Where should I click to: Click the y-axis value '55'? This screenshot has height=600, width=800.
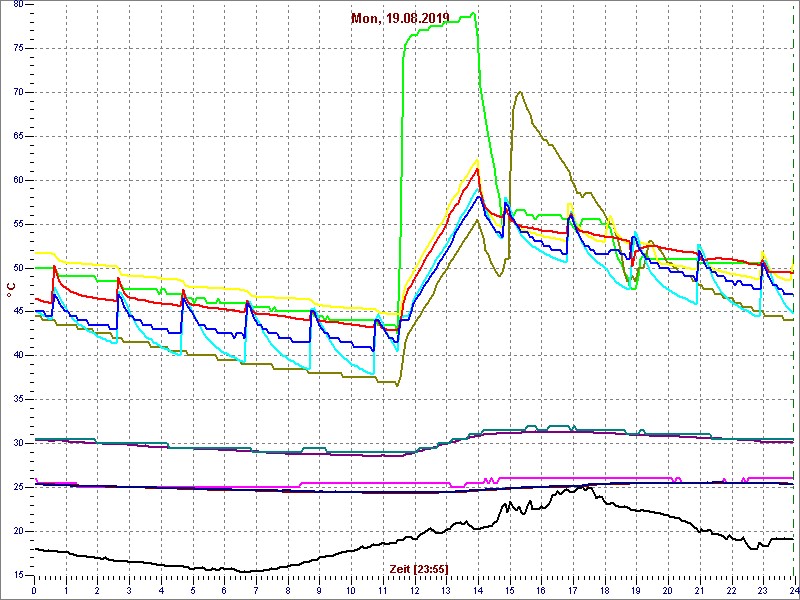pyautogui.click(x=17, y=224)
